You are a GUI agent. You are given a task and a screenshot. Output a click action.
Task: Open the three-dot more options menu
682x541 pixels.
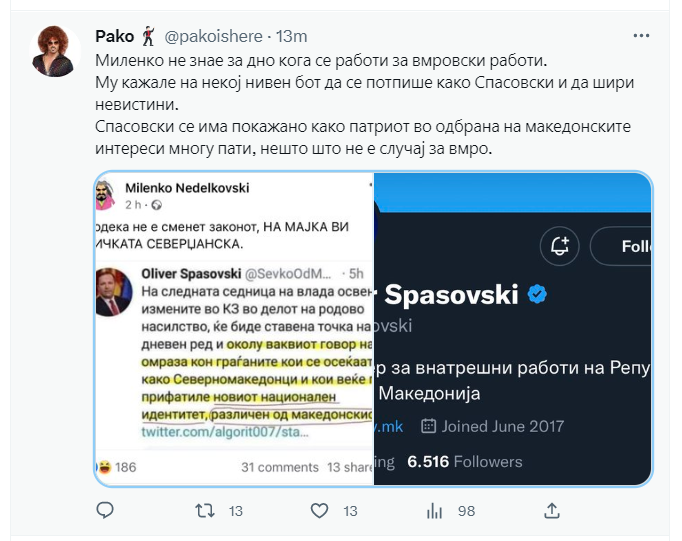[641, 36]
